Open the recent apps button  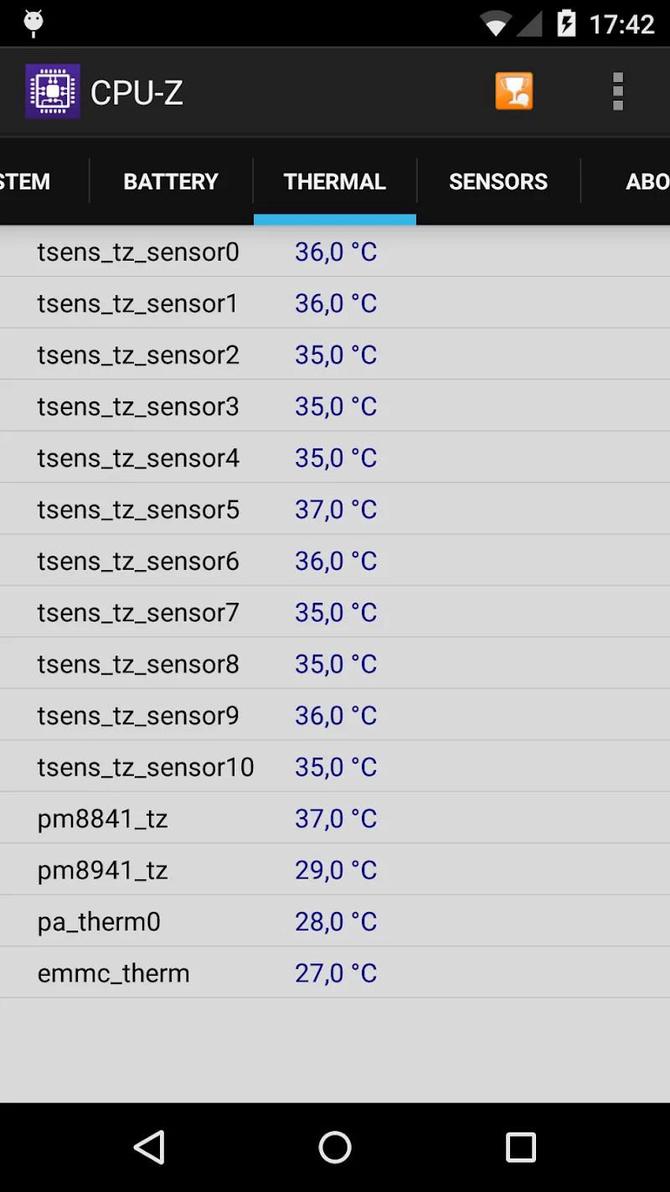(x=520, y=1147)
